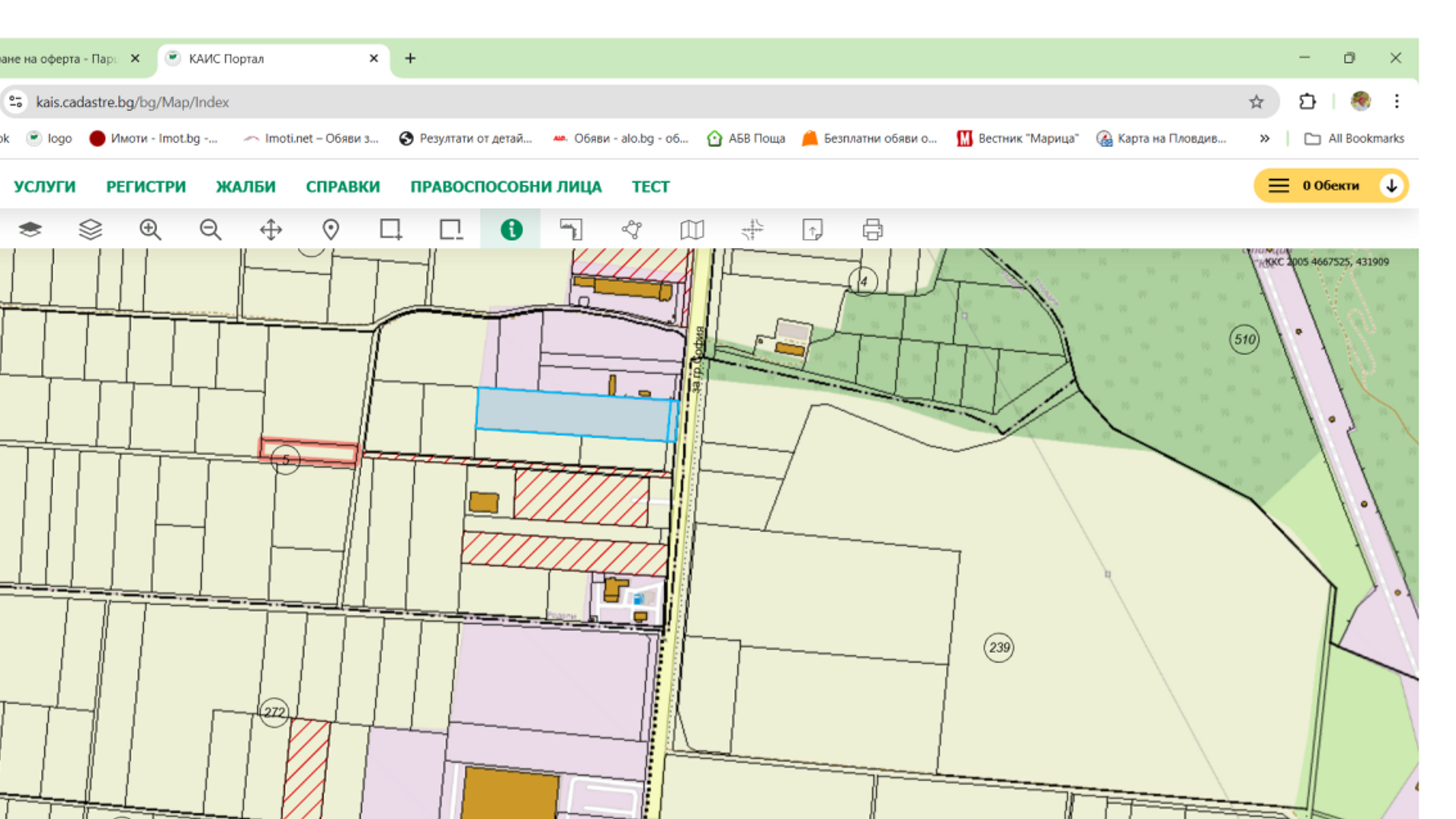
Task: Select the rectangle add-selection tool
Action: (391, 229)
